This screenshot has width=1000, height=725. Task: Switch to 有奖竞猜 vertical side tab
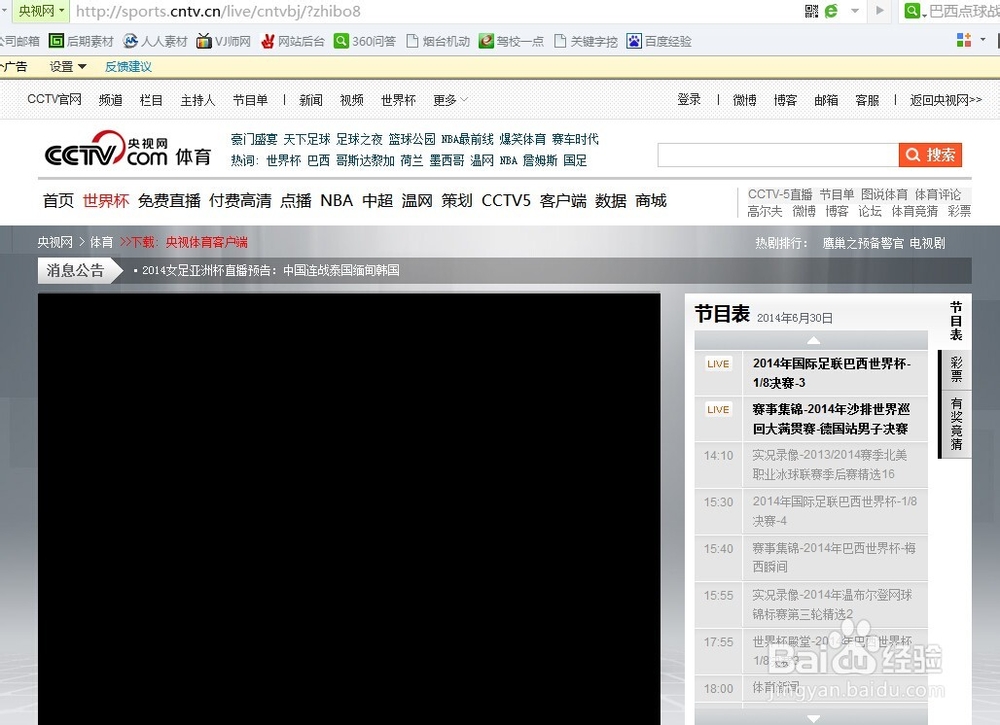point(956,423)
